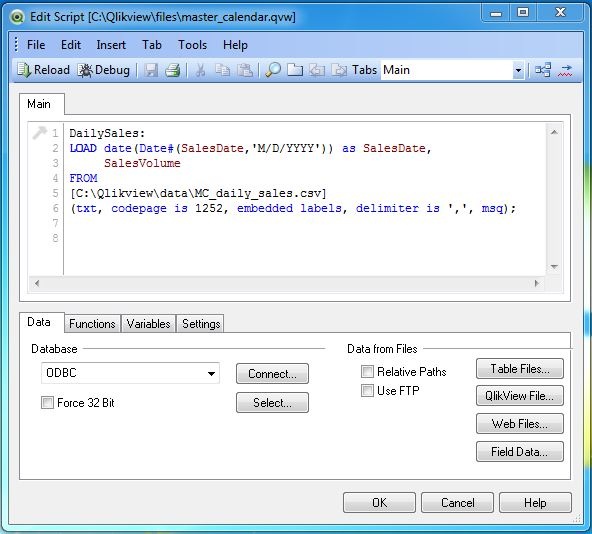
Task: Click script editor scroll up arrow
Action: click(554, 132)
